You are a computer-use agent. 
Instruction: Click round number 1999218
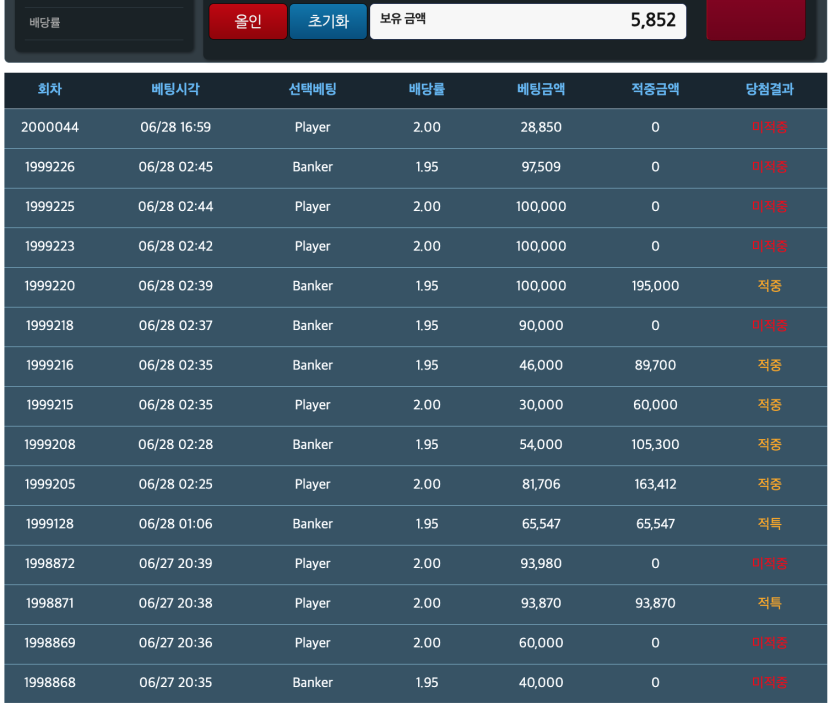(x=50, y=325)
